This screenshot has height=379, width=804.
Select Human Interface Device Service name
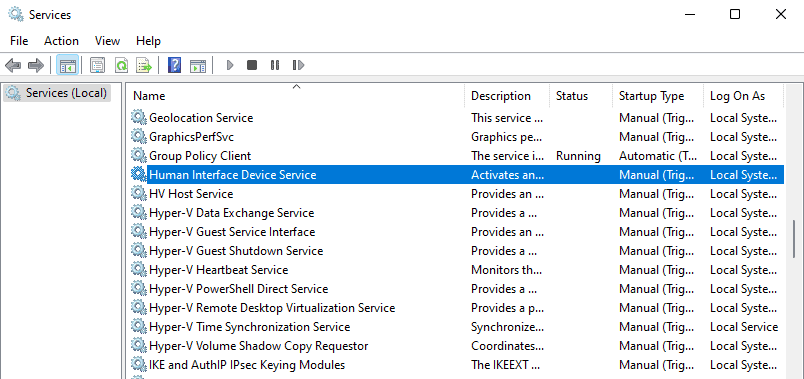coord(232,175)
